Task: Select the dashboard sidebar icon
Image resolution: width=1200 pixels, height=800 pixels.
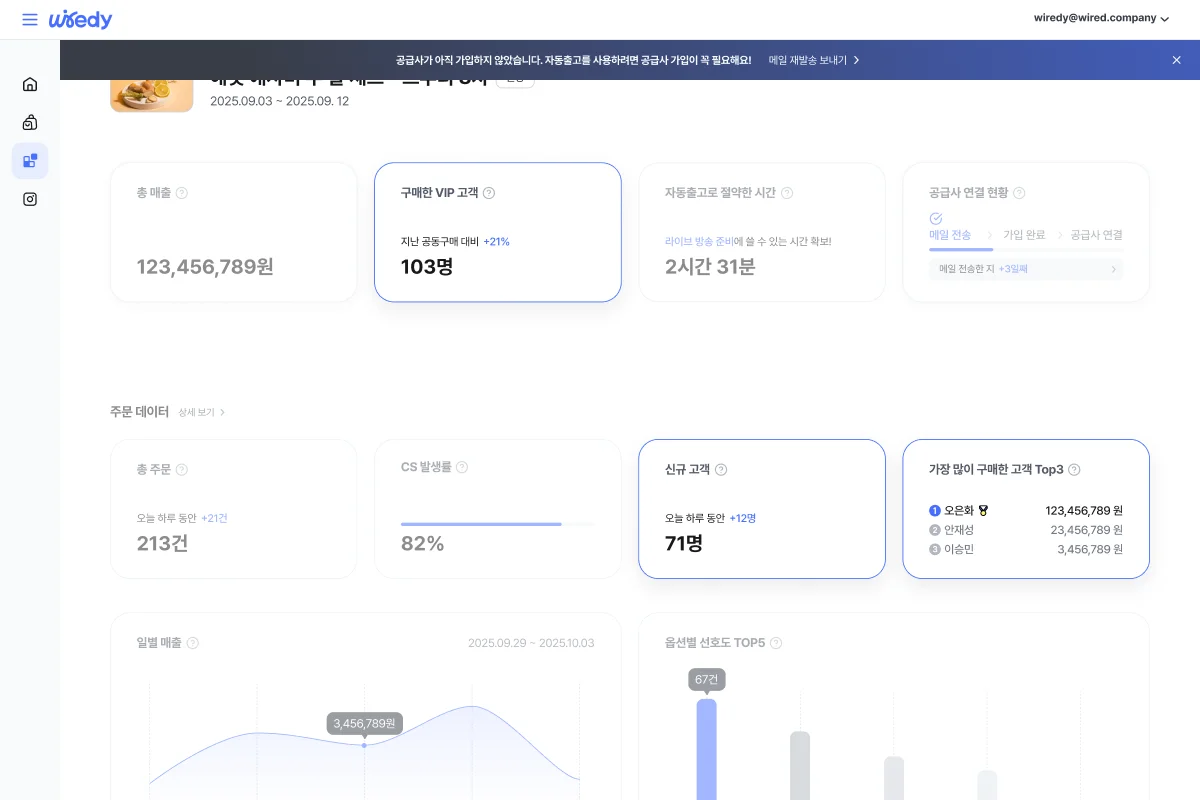Action: (30, 160)
